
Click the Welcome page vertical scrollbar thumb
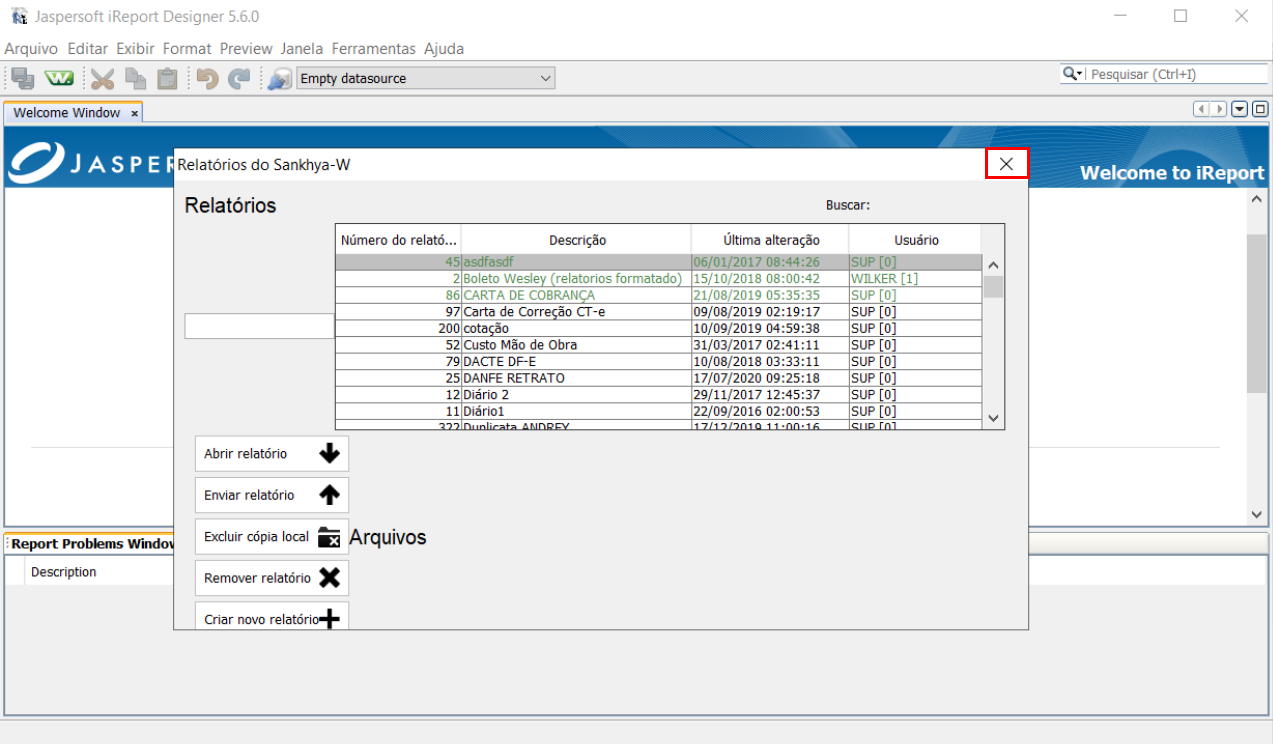pyautogui.click(x=1257, y=314)
